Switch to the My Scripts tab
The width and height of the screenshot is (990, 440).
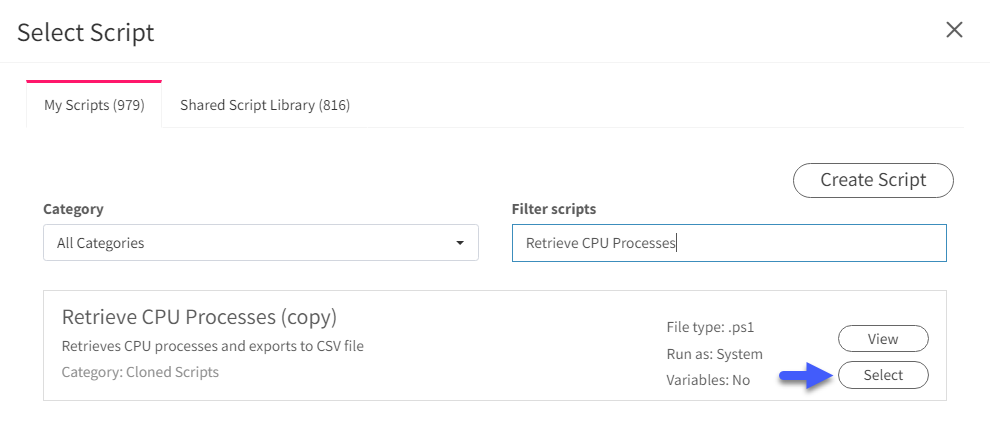pos(94,105)
